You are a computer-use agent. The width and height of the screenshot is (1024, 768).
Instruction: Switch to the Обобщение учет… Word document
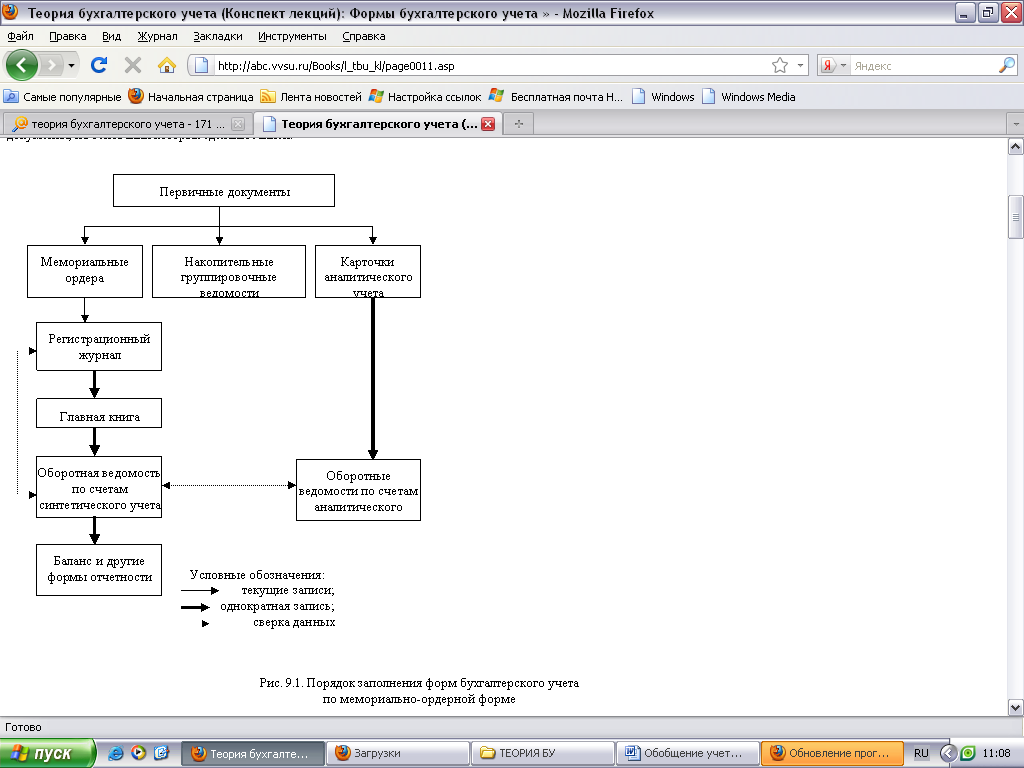pos(687,753)
